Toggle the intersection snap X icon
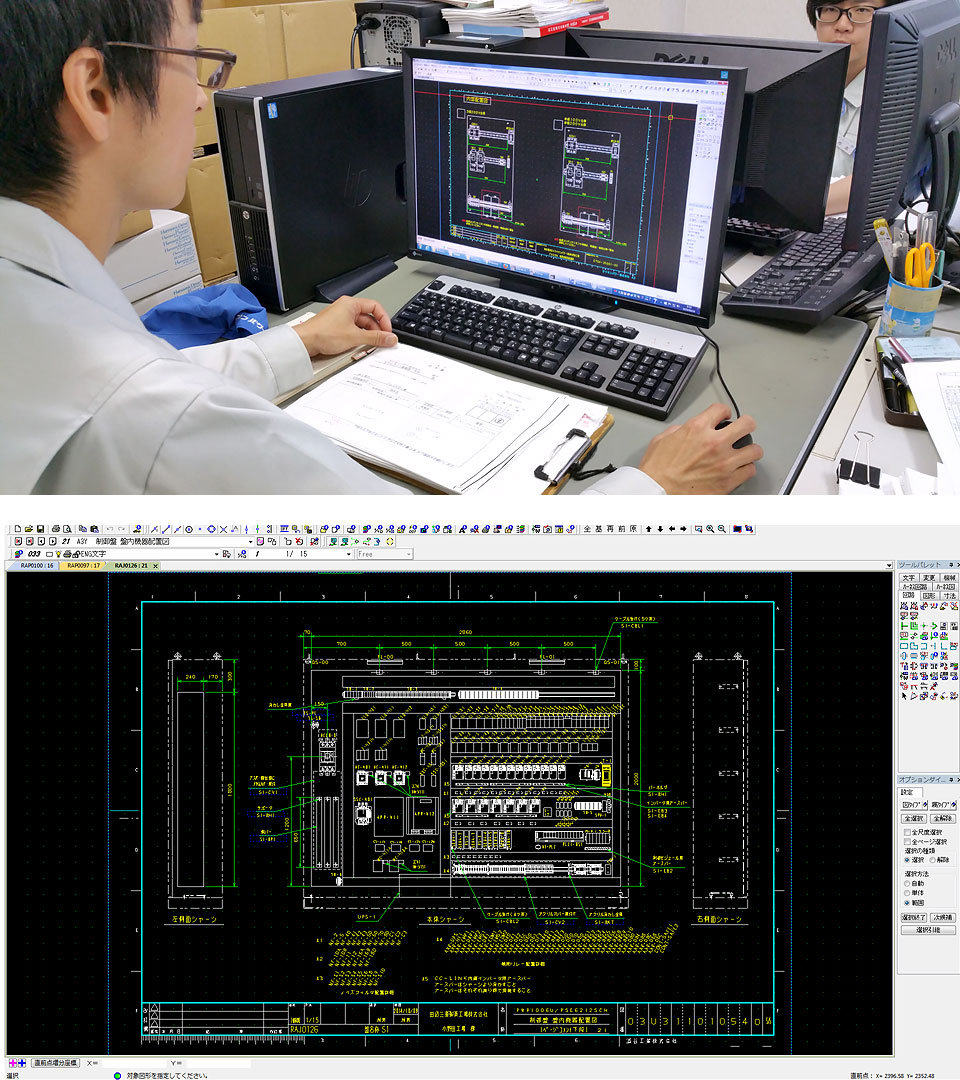 point(223,529)
